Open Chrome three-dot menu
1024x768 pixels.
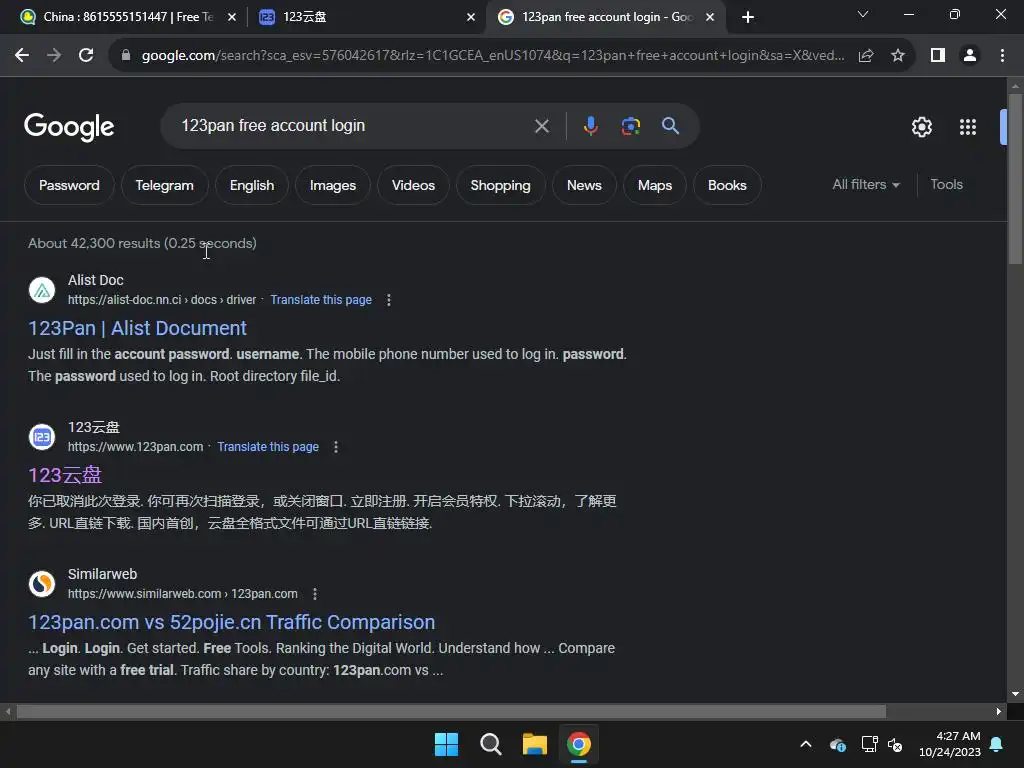[1002, 56]
